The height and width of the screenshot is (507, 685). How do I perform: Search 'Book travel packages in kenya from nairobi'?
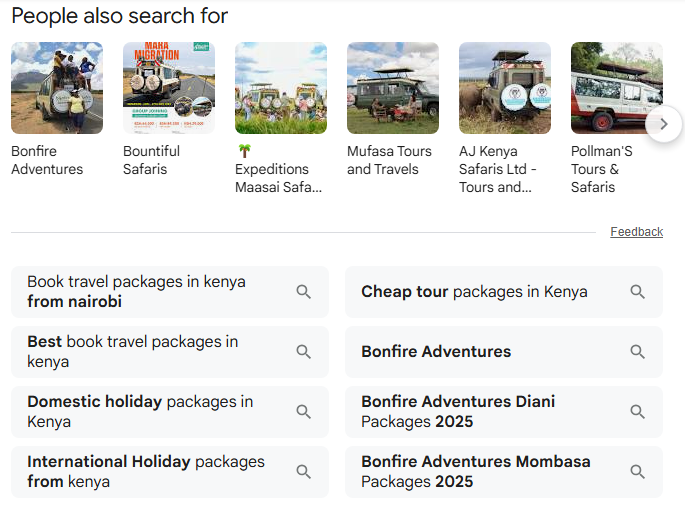(x=150, y=292)
